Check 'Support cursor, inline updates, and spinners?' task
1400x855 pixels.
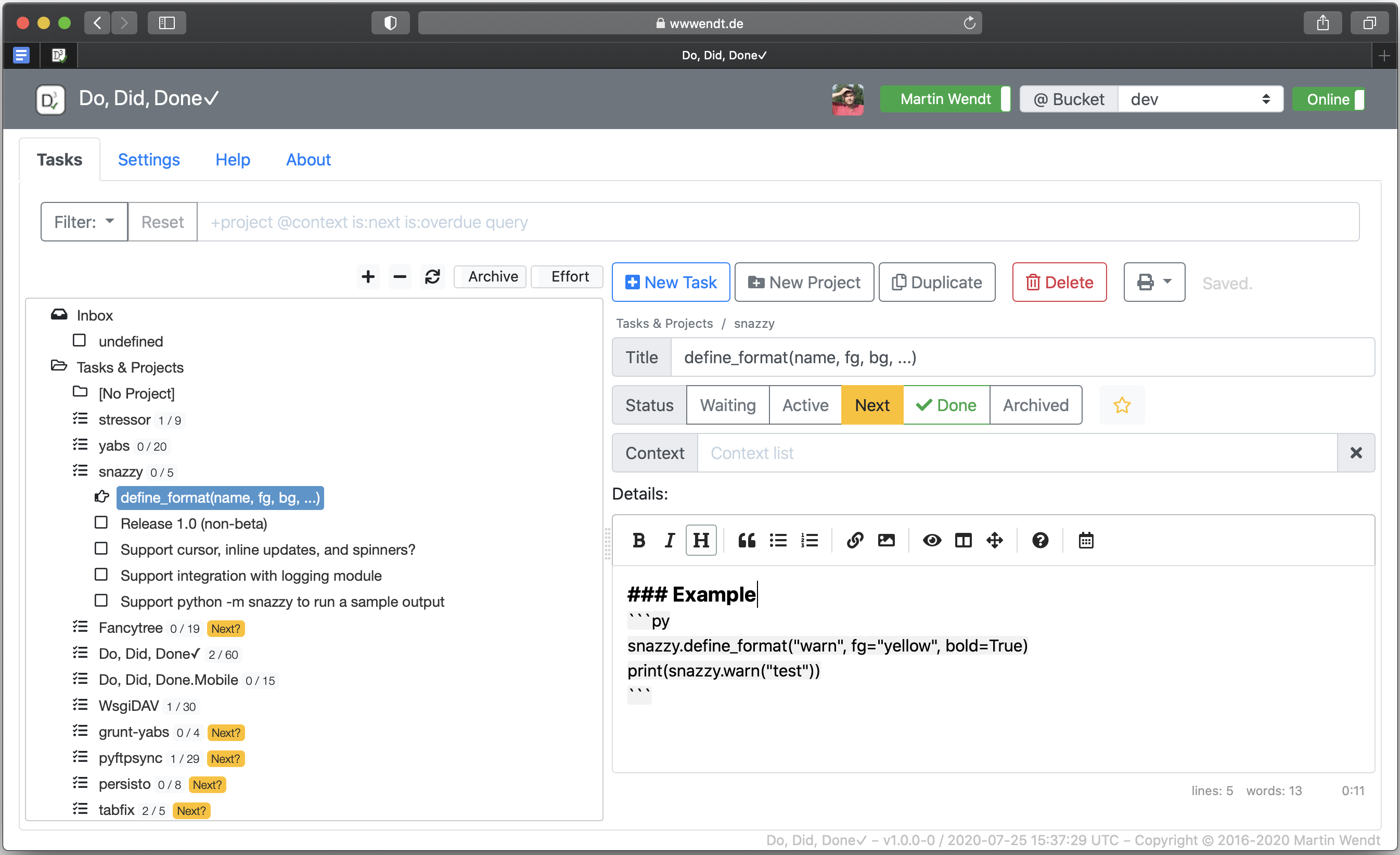(x=101, y=548)
